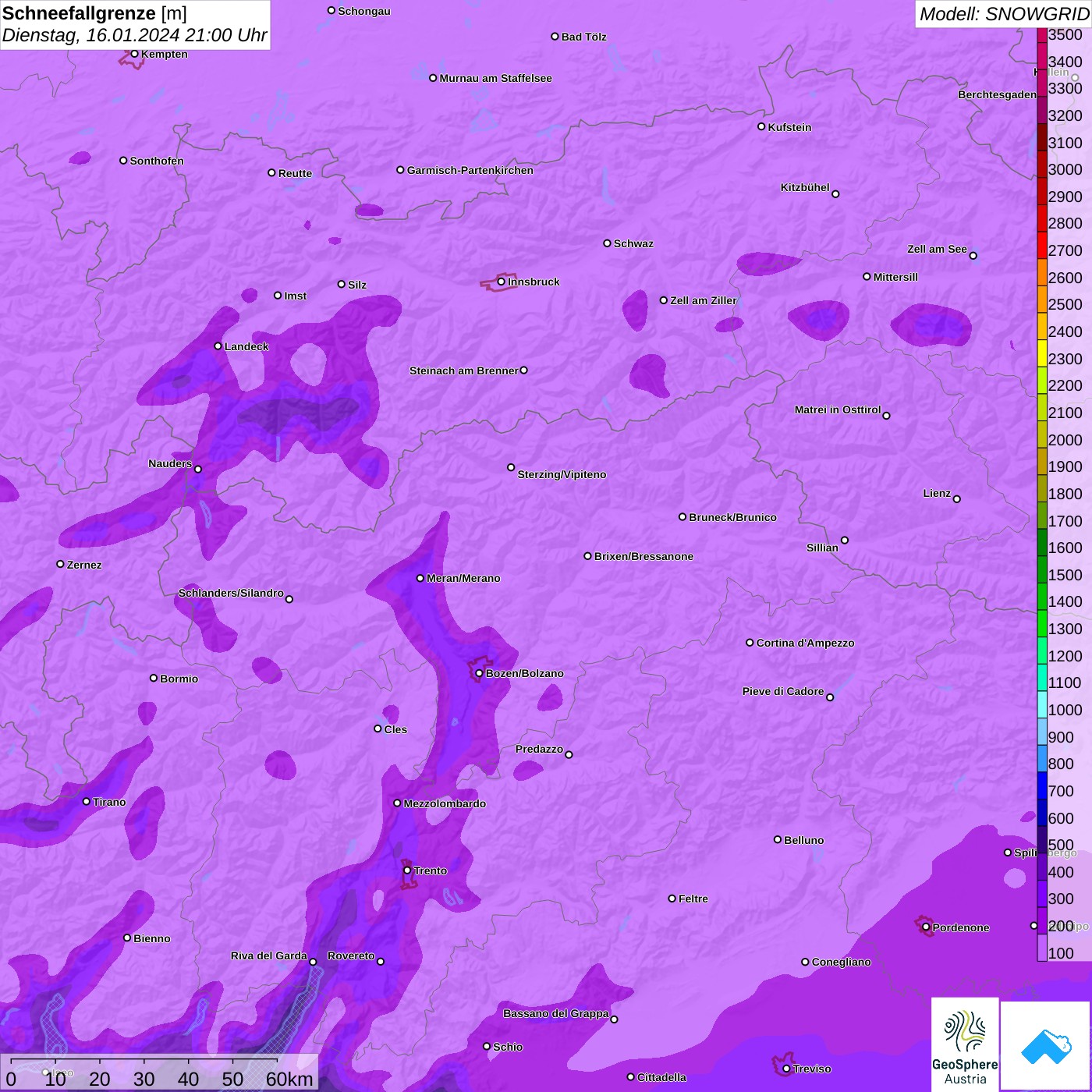Click the Innsbruck city label
The width and height of the screenshot is (1092, 1092).
pyautogui.click(x=534, y=282)
